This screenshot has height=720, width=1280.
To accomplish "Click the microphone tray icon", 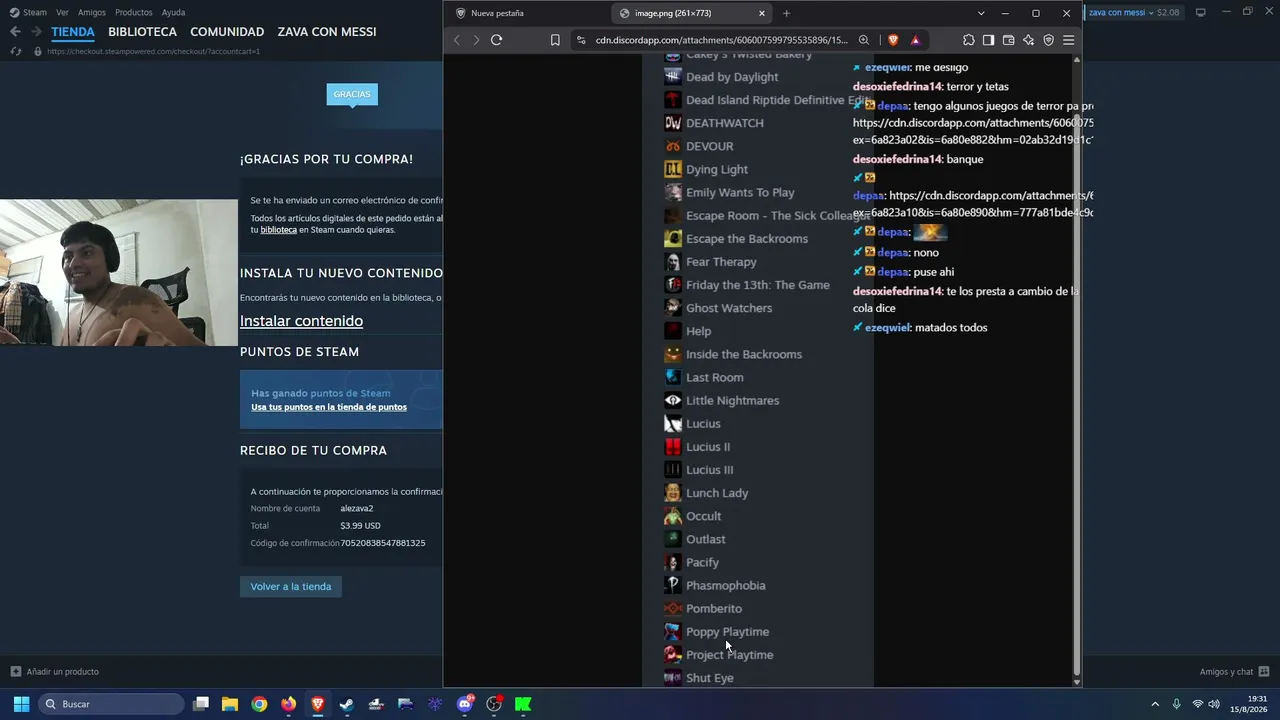I will pos(1176,704).
